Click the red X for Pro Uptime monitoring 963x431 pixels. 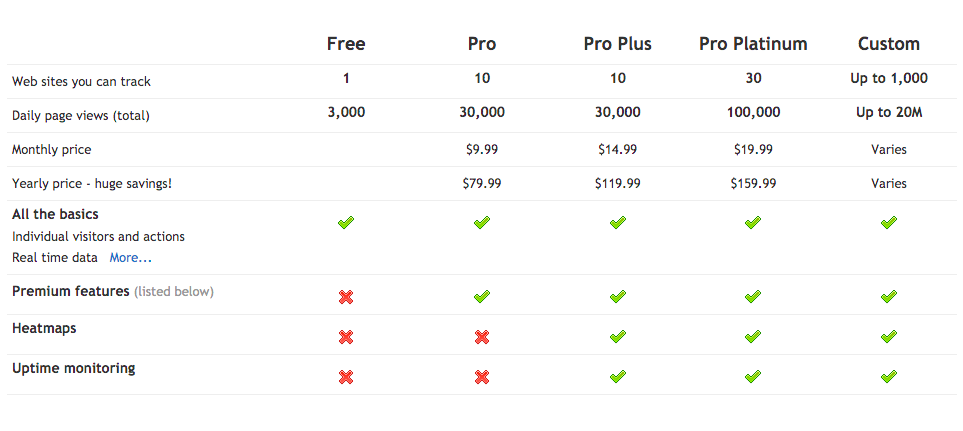pos(482,377)
